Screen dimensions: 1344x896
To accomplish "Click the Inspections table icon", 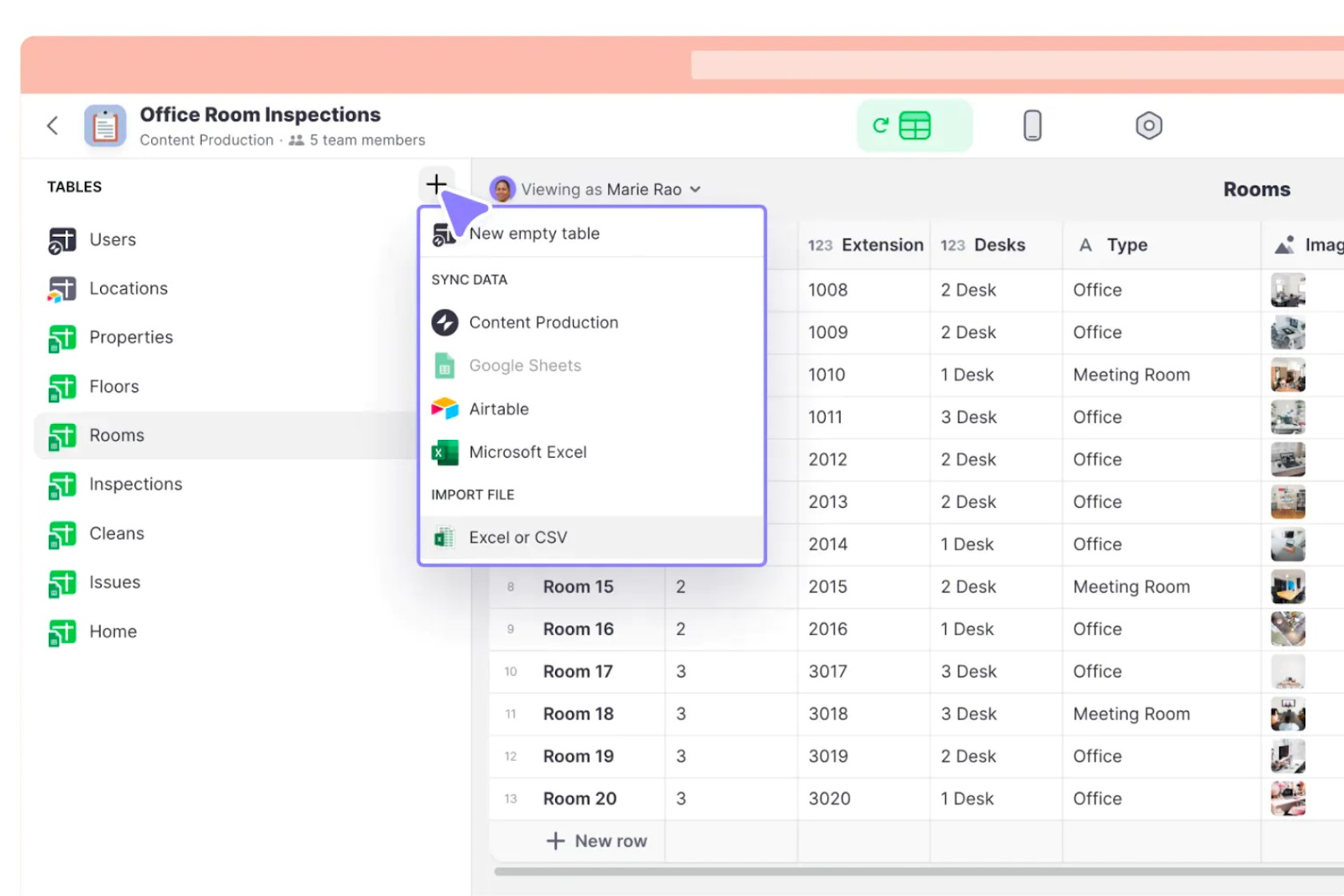I will click(x=62, y=485).
